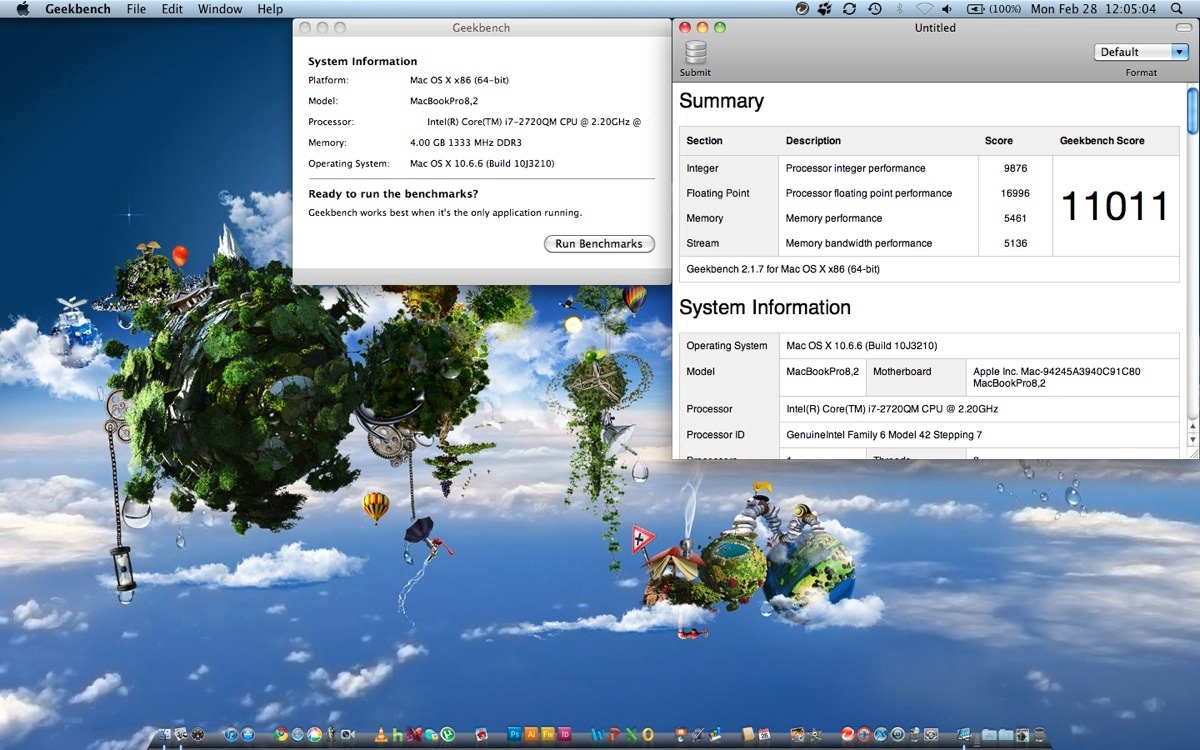
Task: Open the Apple menu
Action: click(x=22, y=9)
